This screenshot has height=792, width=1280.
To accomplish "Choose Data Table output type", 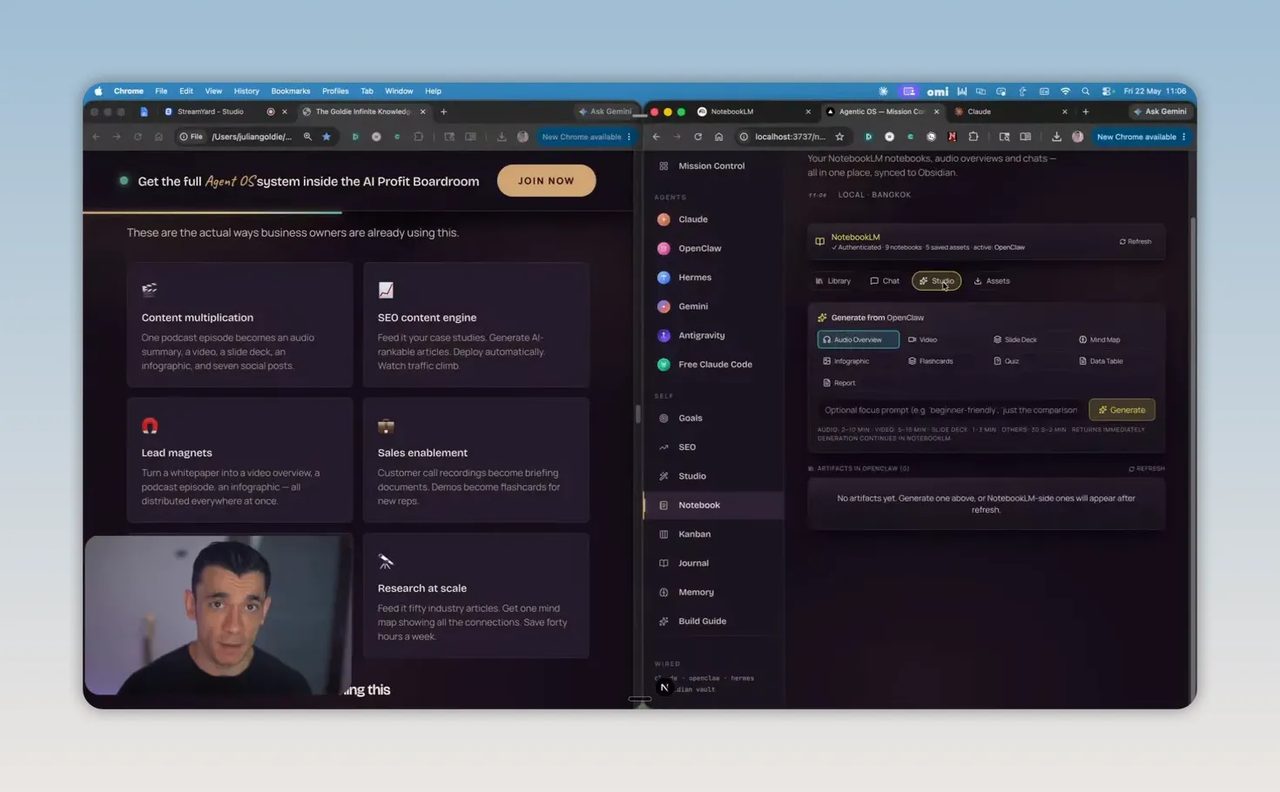I will [1101, 361].
